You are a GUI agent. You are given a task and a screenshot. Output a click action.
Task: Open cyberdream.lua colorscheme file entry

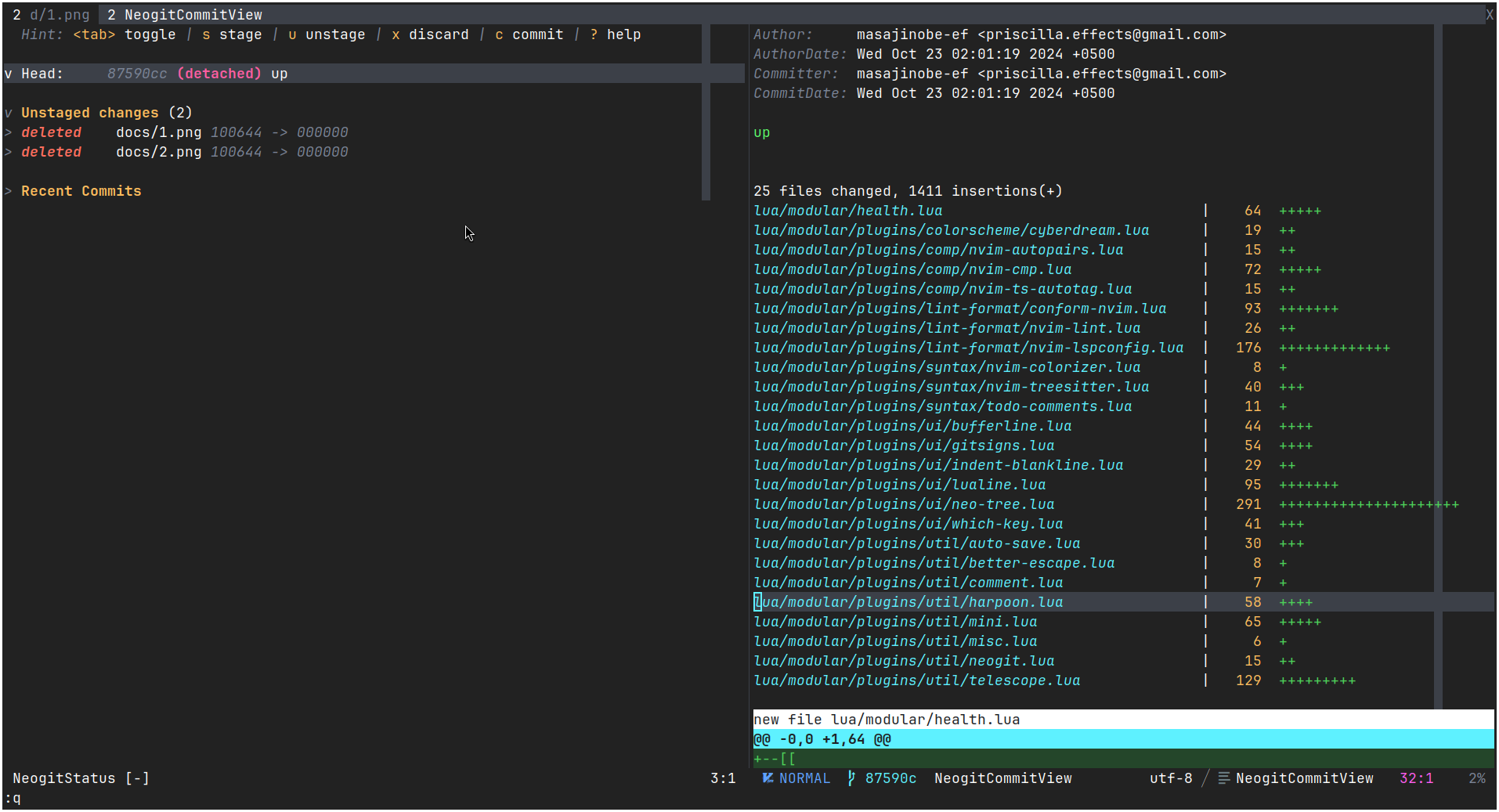pos(952,230)
